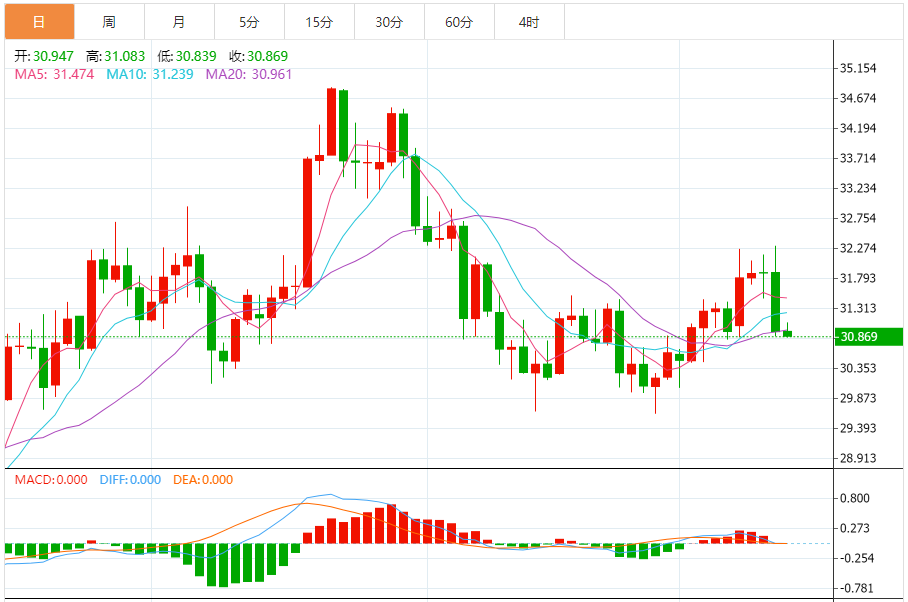Click the -0.781 MACD axis label

855,588
